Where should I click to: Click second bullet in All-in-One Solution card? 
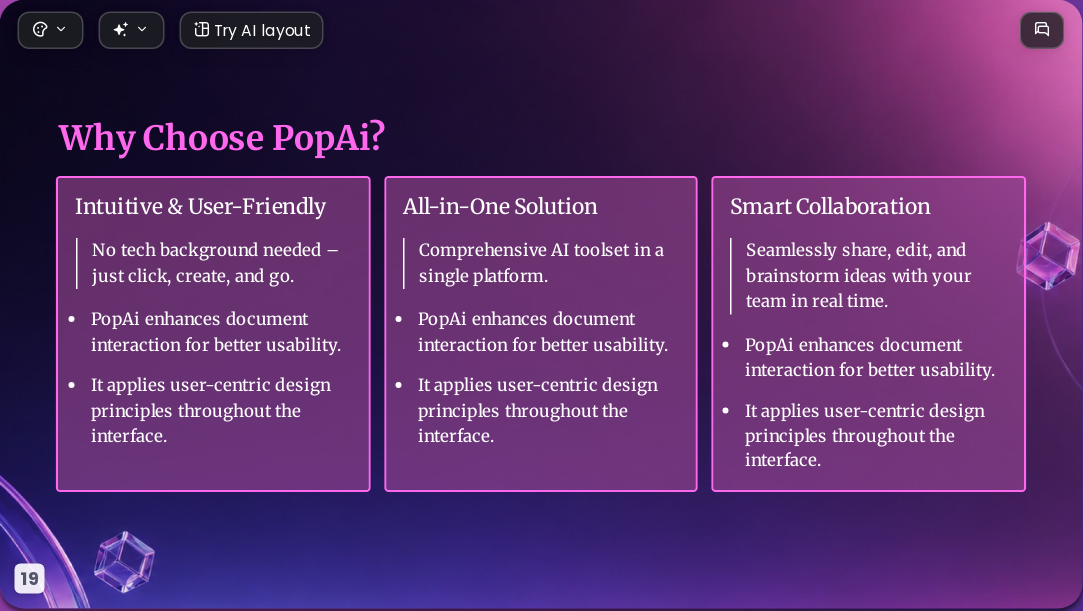537,410
